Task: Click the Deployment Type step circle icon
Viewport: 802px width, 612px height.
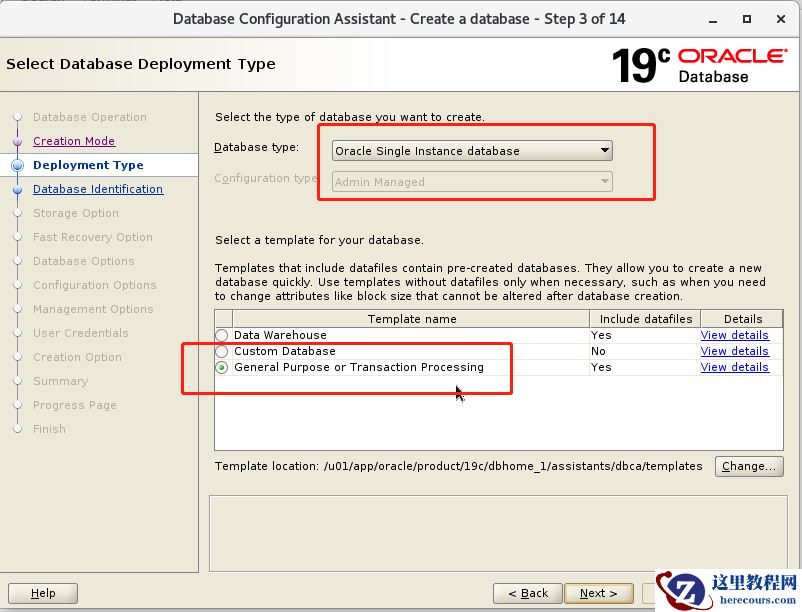Action: coord(17,165)
